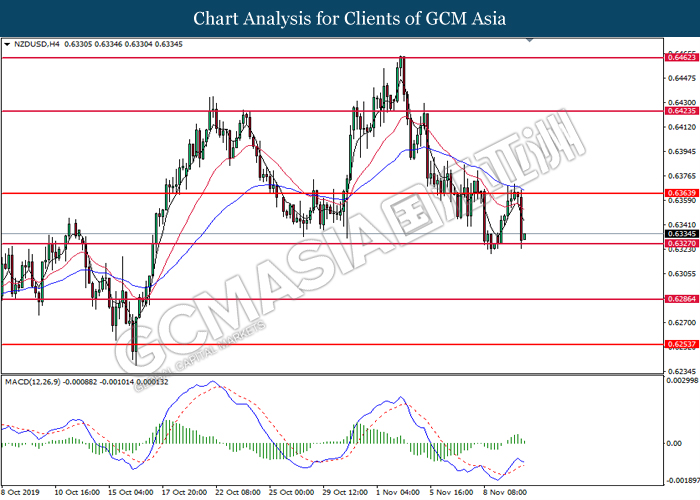Image resolution: width=700 pixels, height=500 pixels.
Task: Click the small dropdown triangle beside NZDUSD,H4
Action: (7, 44)
